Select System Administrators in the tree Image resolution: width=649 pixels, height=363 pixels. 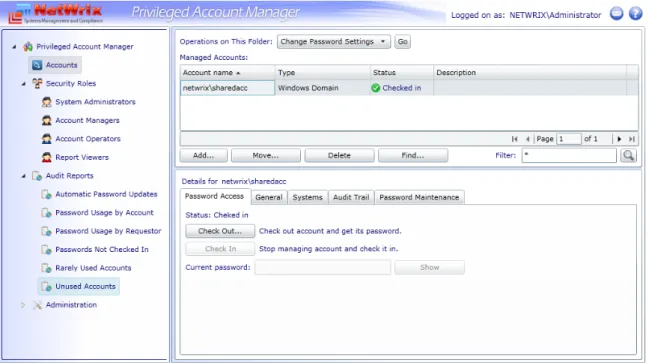point(95,102)
